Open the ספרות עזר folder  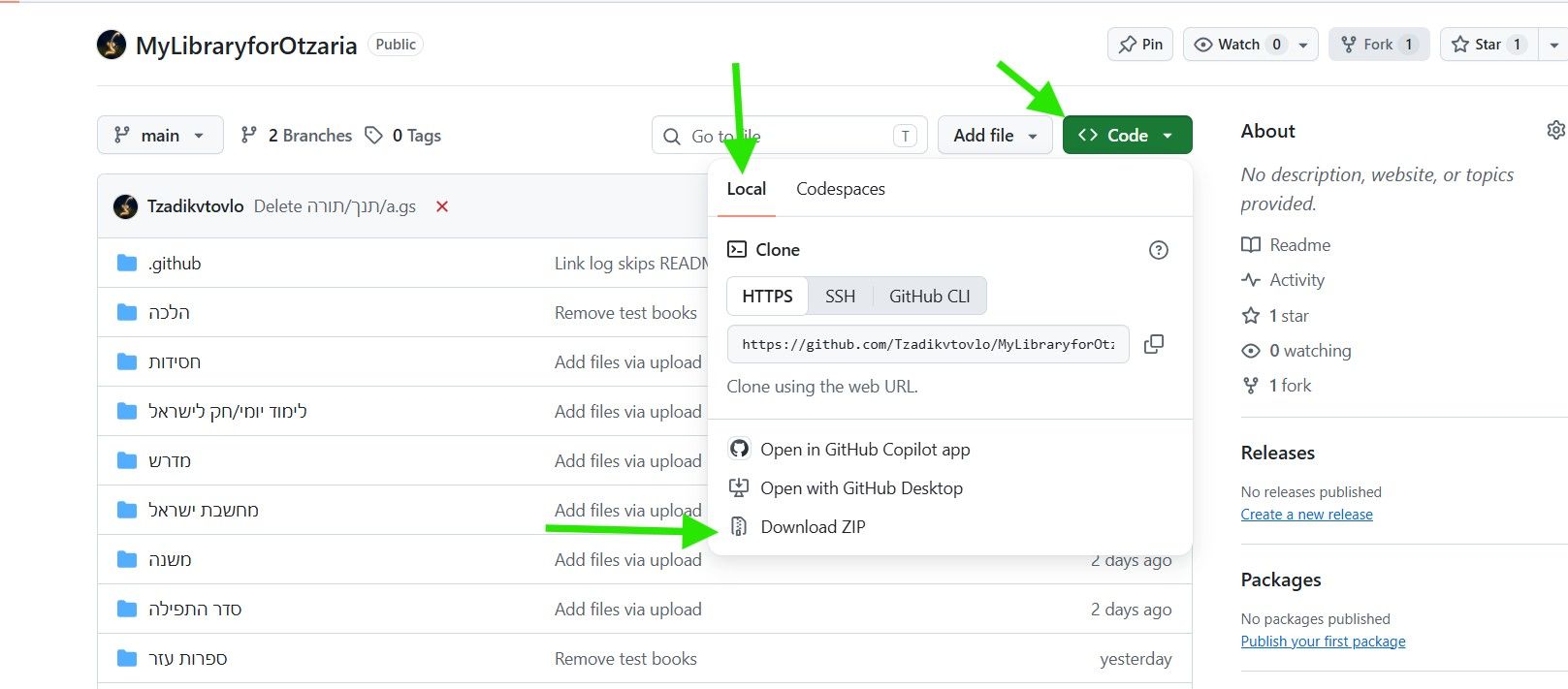(188, 659)
